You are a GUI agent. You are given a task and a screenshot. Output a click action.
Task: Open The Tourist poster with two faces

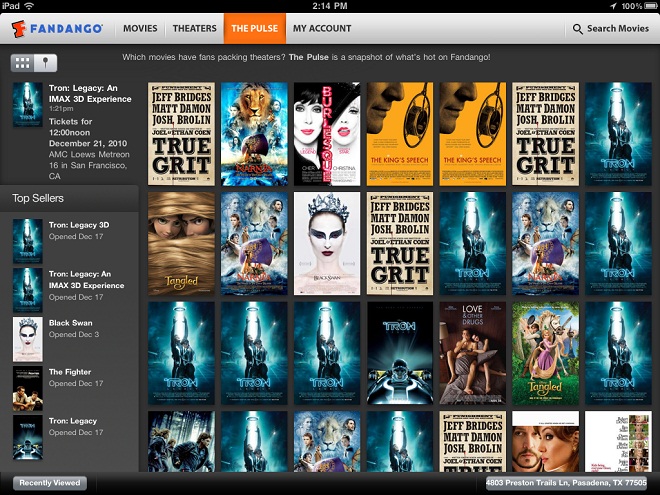tap(546, 441)
